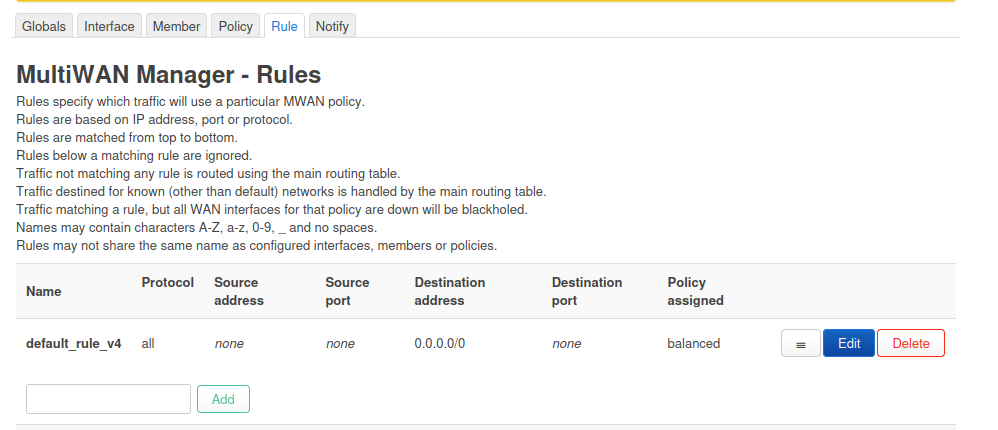
Task: Open the Globals tab
Action: coord(44,27)
